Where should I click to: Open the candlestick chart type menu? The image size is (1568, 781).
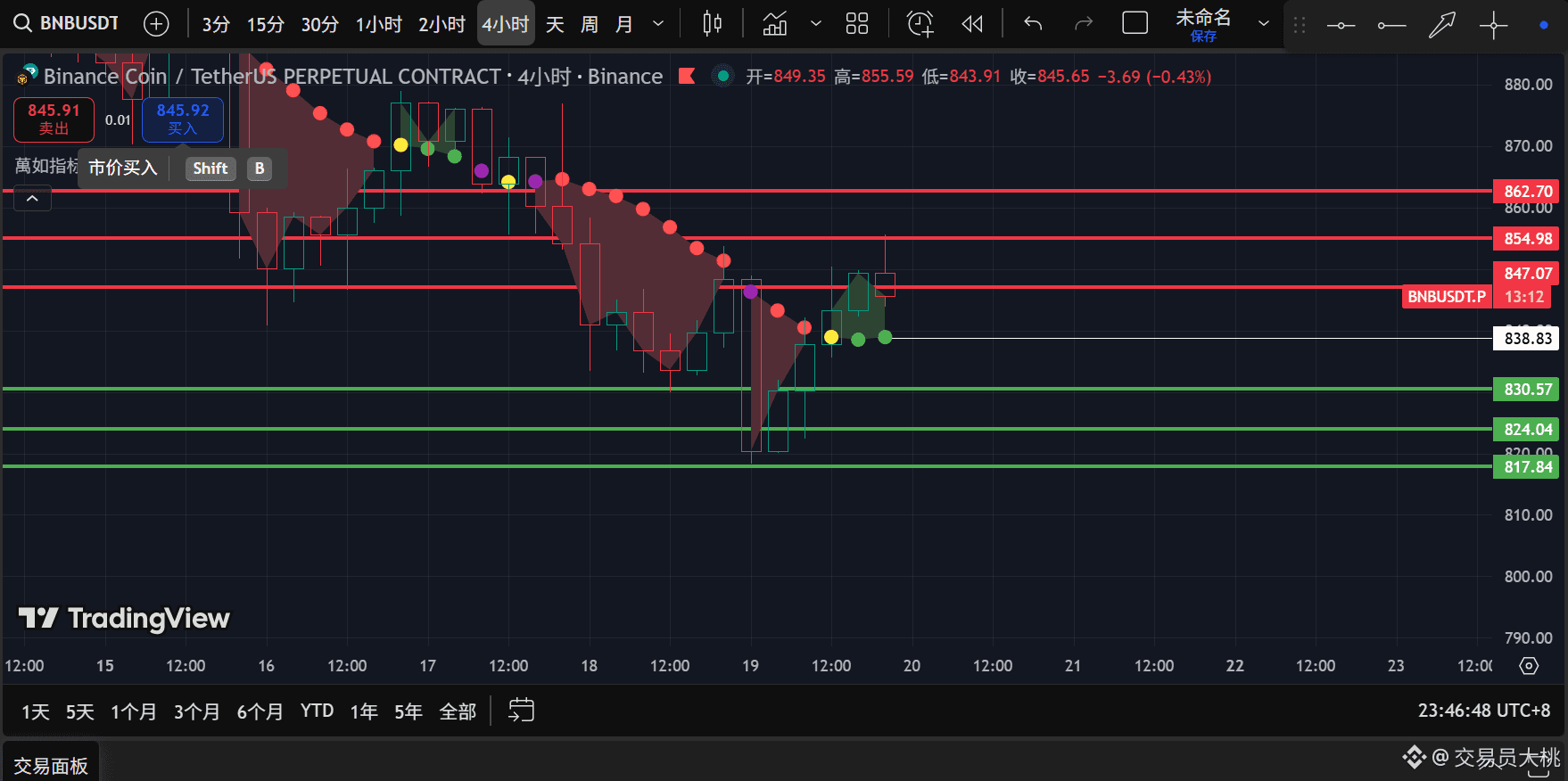[x=712, y=24]
